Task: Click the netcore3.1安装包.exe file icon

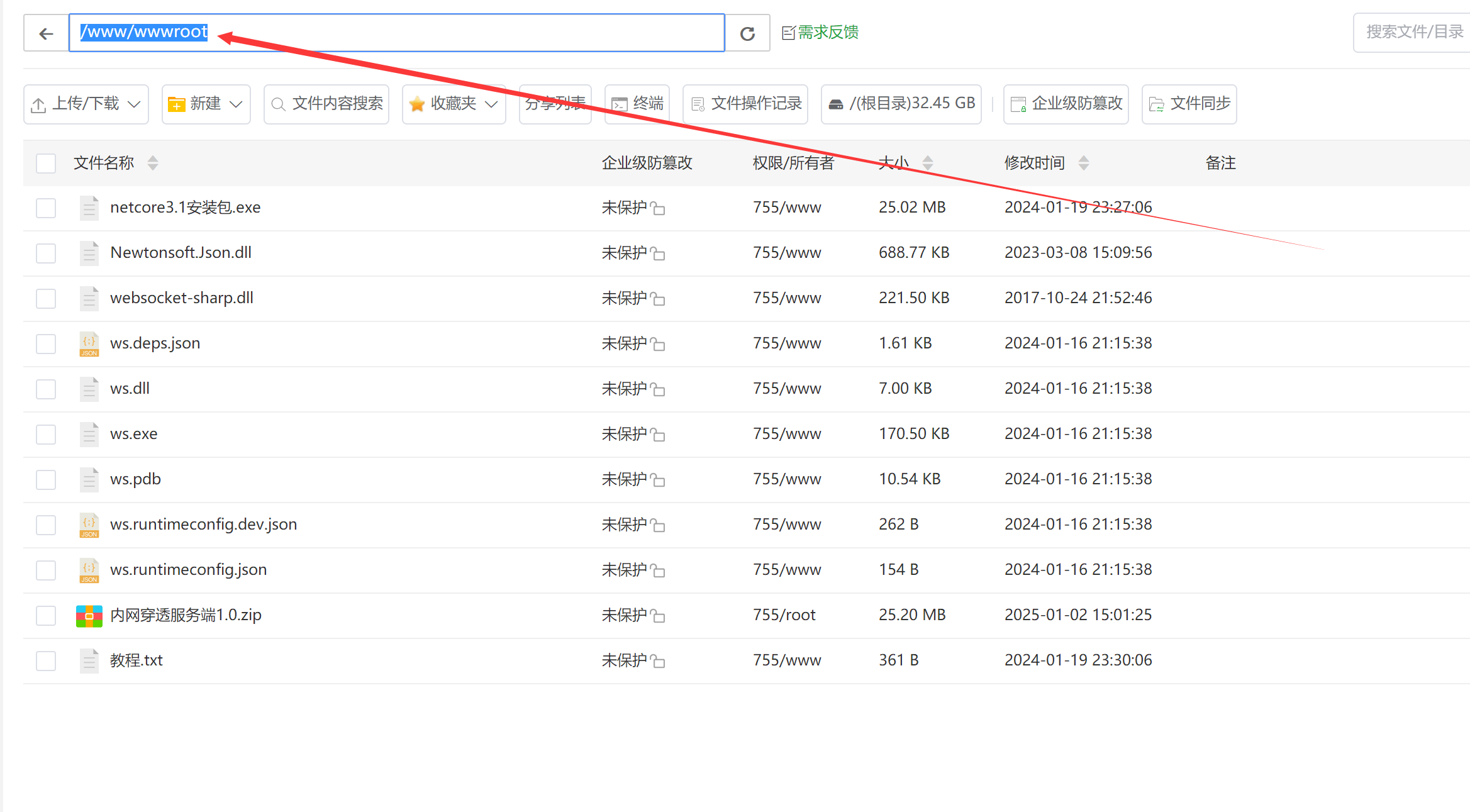Action: coord(89,208)
